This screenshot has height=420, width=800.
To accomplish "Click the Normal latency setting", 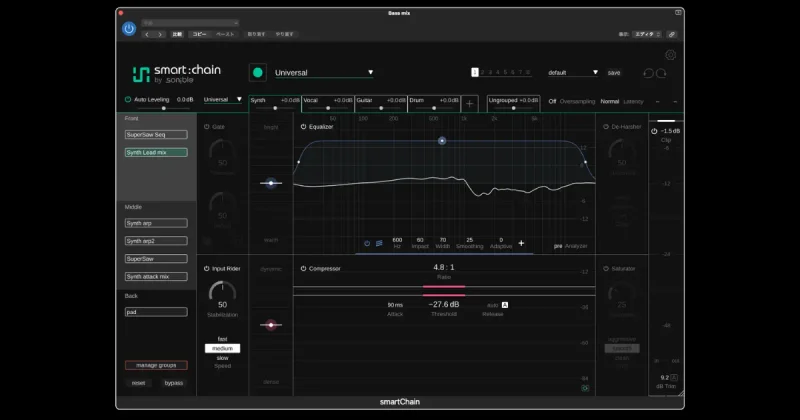I will click(x=610, y=102).
